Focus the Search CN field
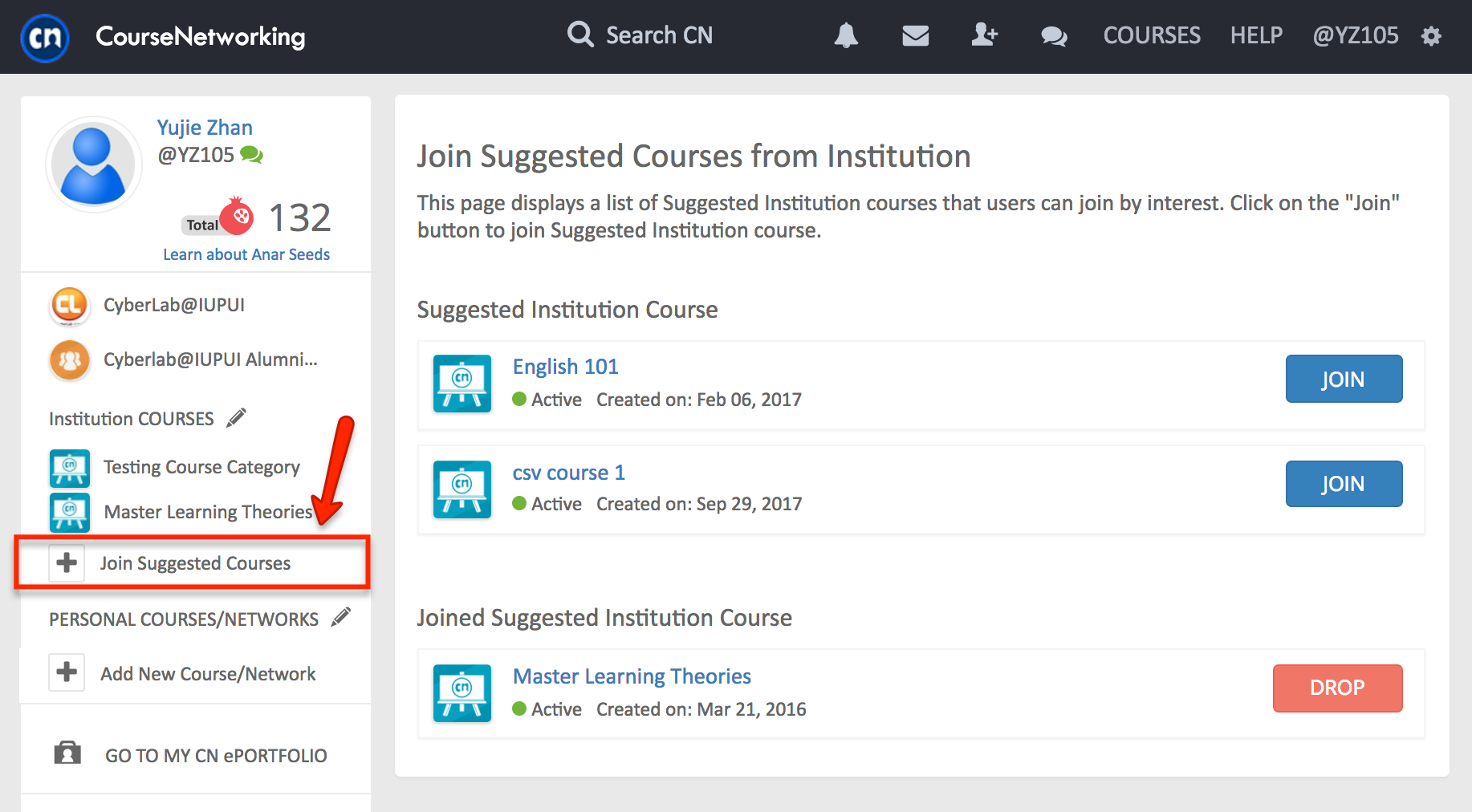 [659, 35]
